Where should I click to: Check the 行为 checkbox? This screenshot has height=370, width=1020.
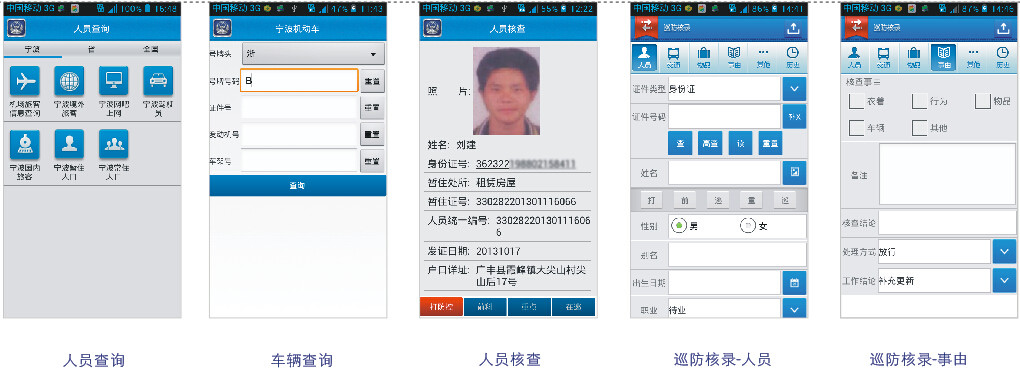(919, 101)
